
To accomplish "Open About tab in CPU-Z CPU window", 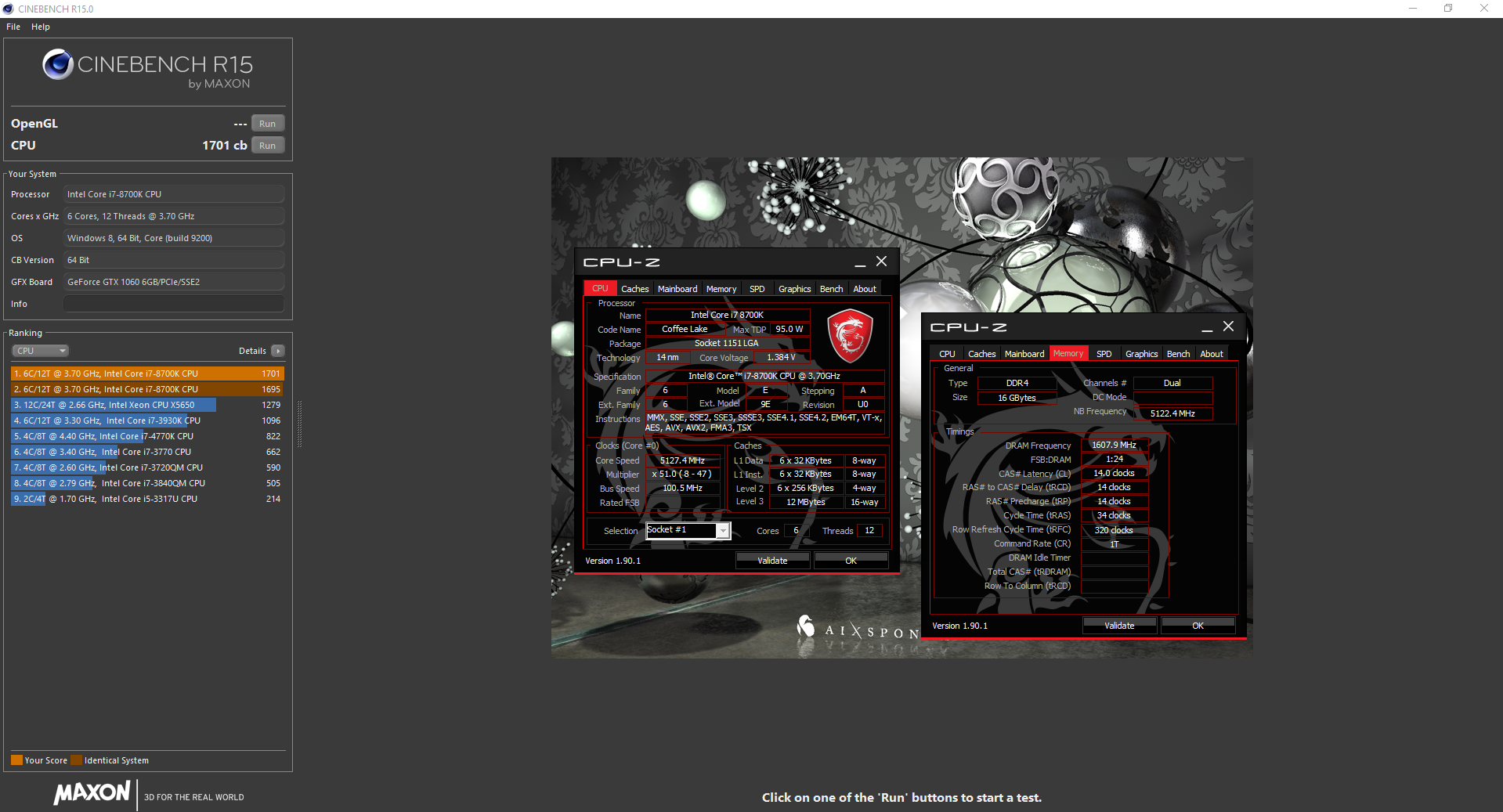I will tap(865, 289).
